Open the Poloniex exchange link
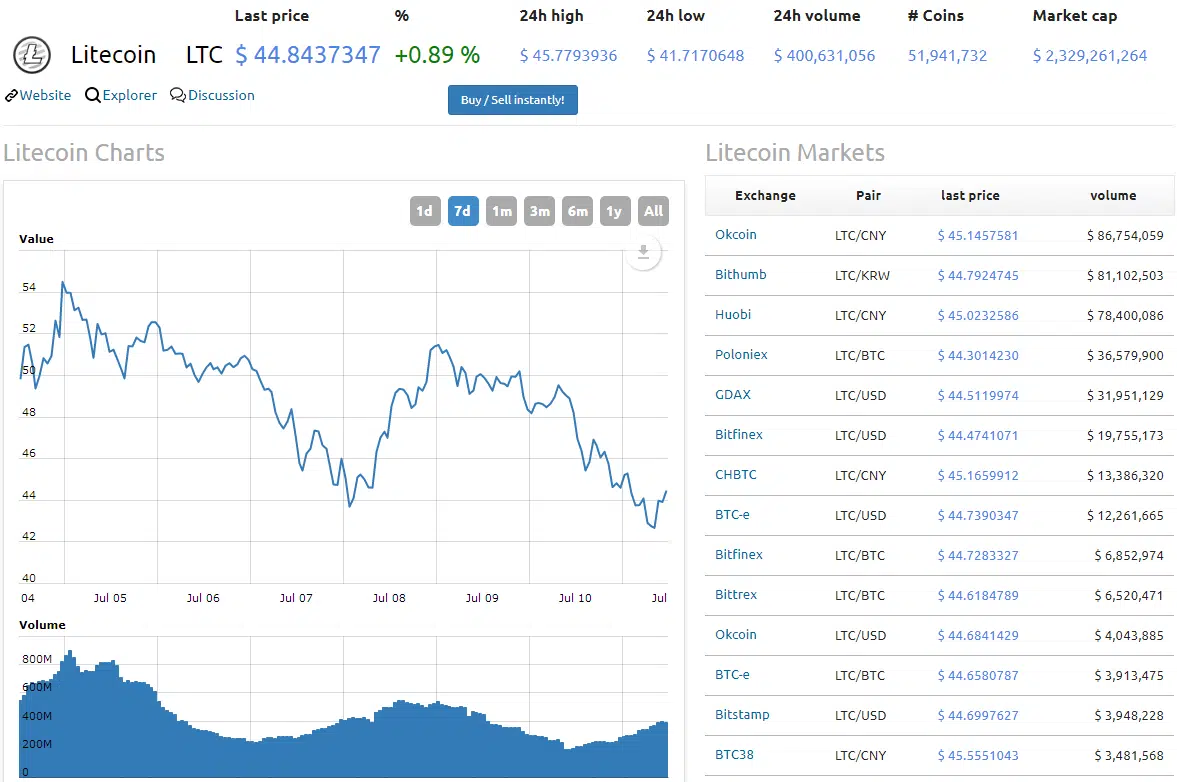The width and height of the screenshot is (1177, 782). tap(741, 355)
